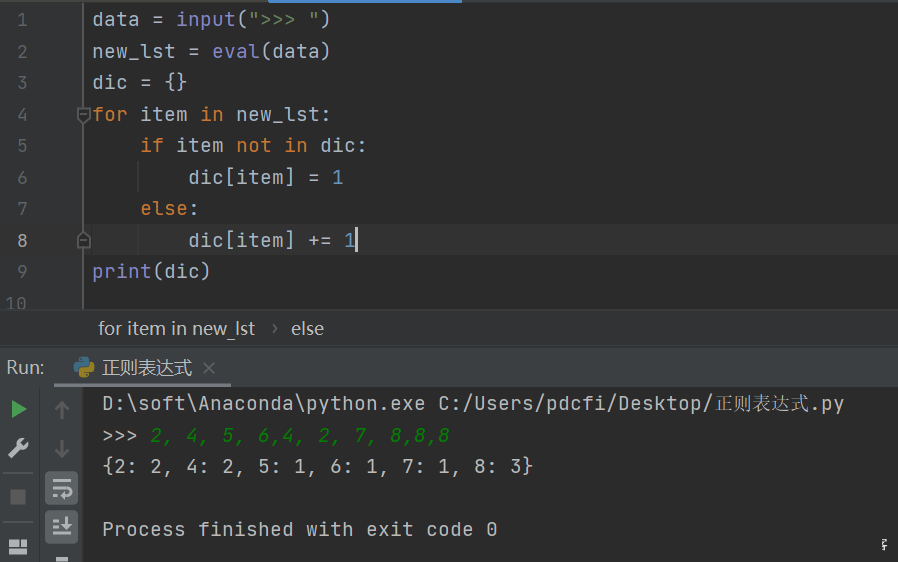Click Python icon on 正则表达式 run tab
898x562 pixels.
[84, 367]
